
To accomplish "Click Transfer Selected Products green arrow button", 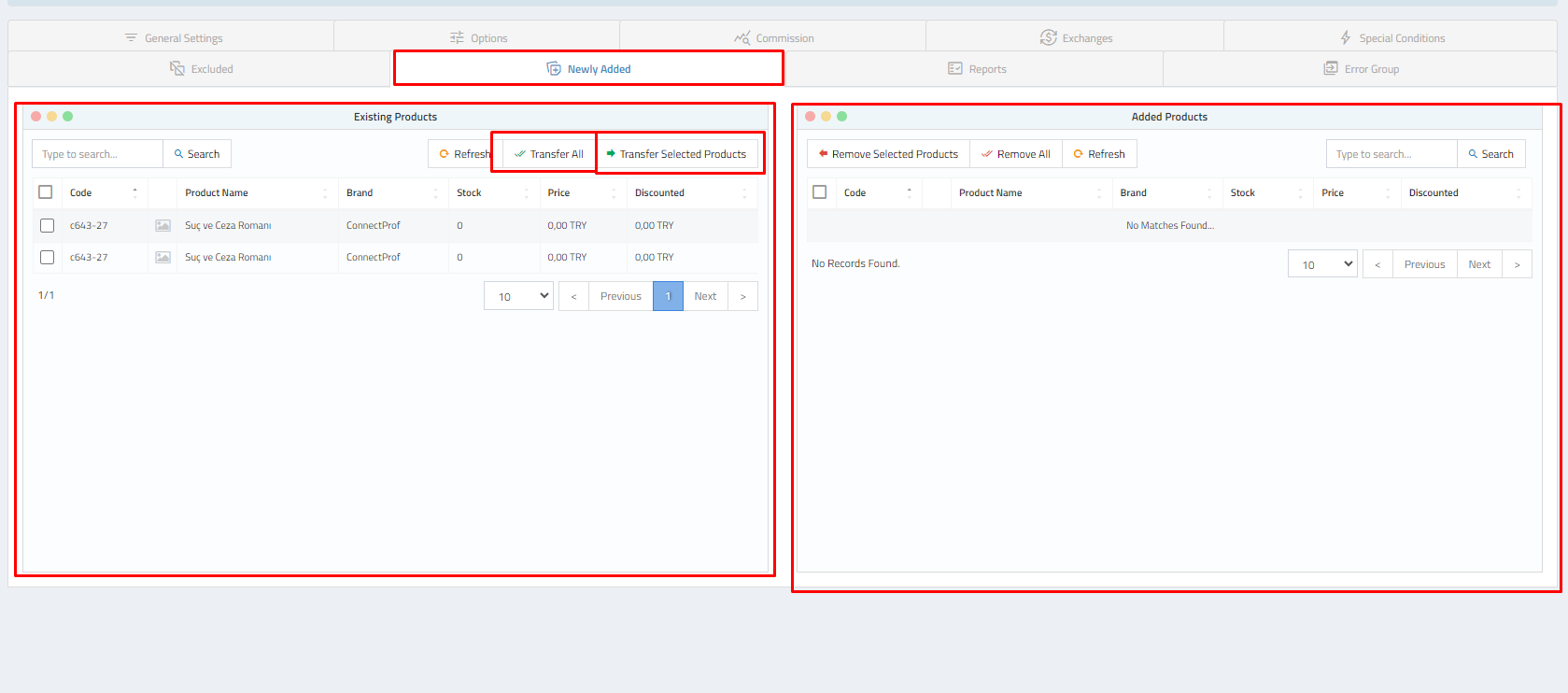I will click(677, 154).
